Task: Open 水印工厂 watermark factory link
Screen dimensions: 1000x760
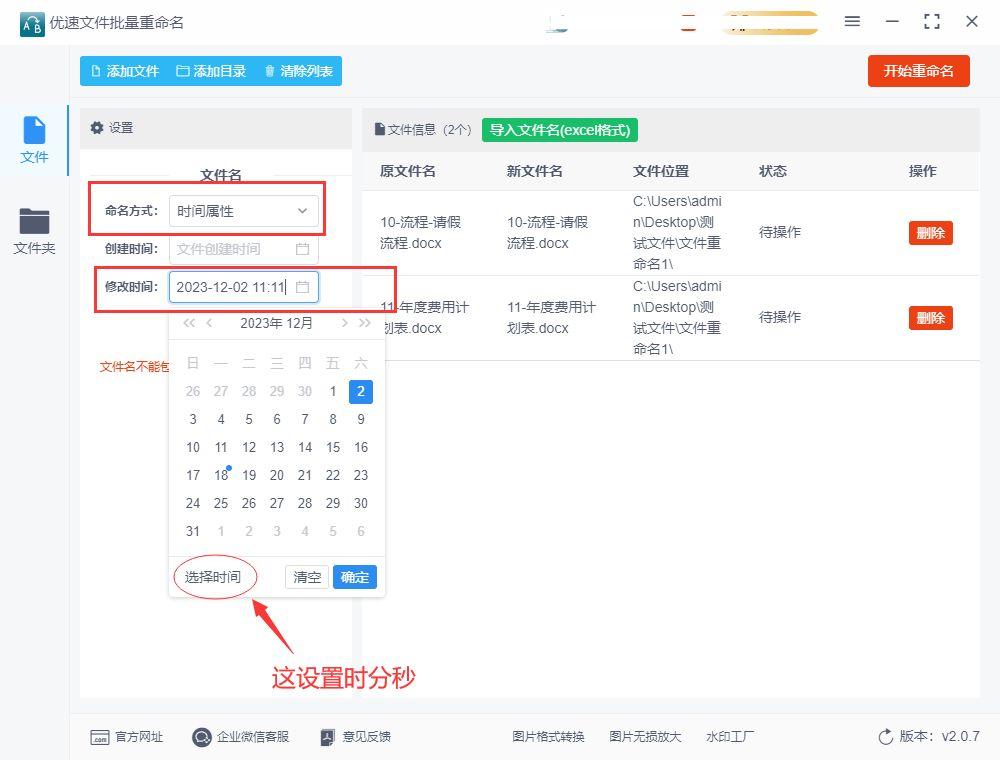Action: pyautogui.click(x=730, y=737)
